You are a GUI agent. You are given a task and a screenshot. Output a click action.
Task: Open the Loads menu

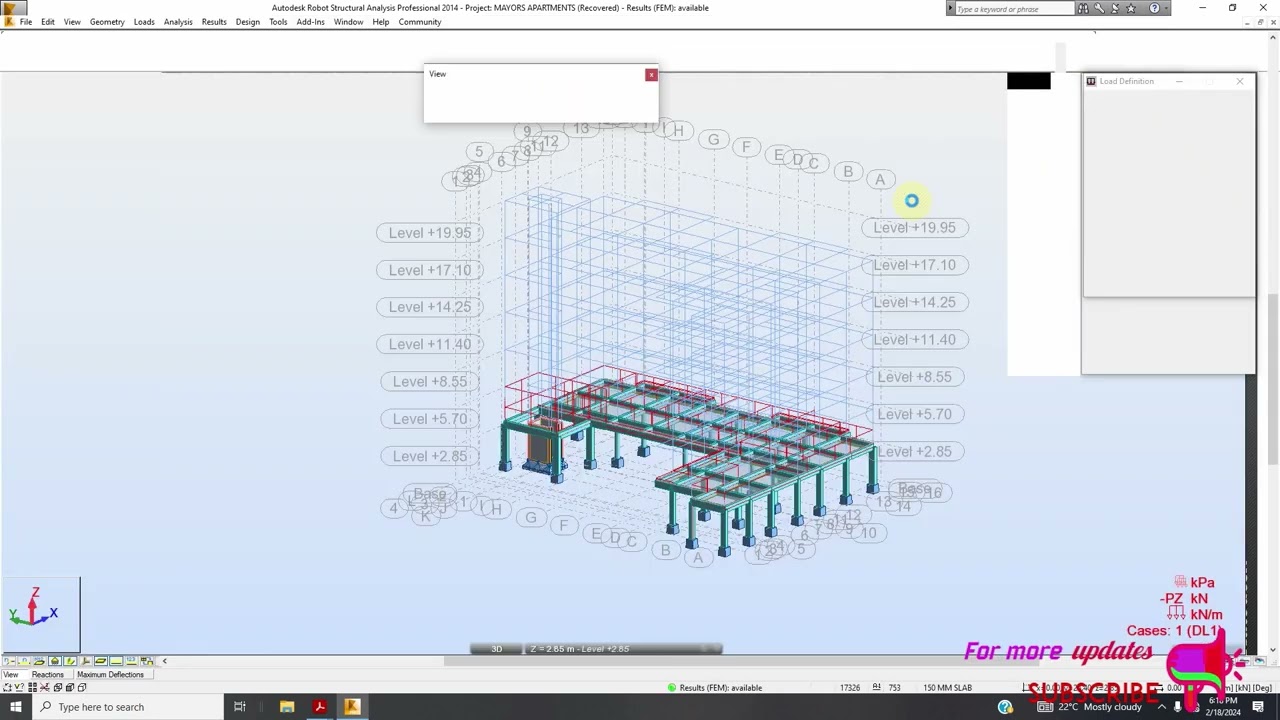(x=144, y=22)
